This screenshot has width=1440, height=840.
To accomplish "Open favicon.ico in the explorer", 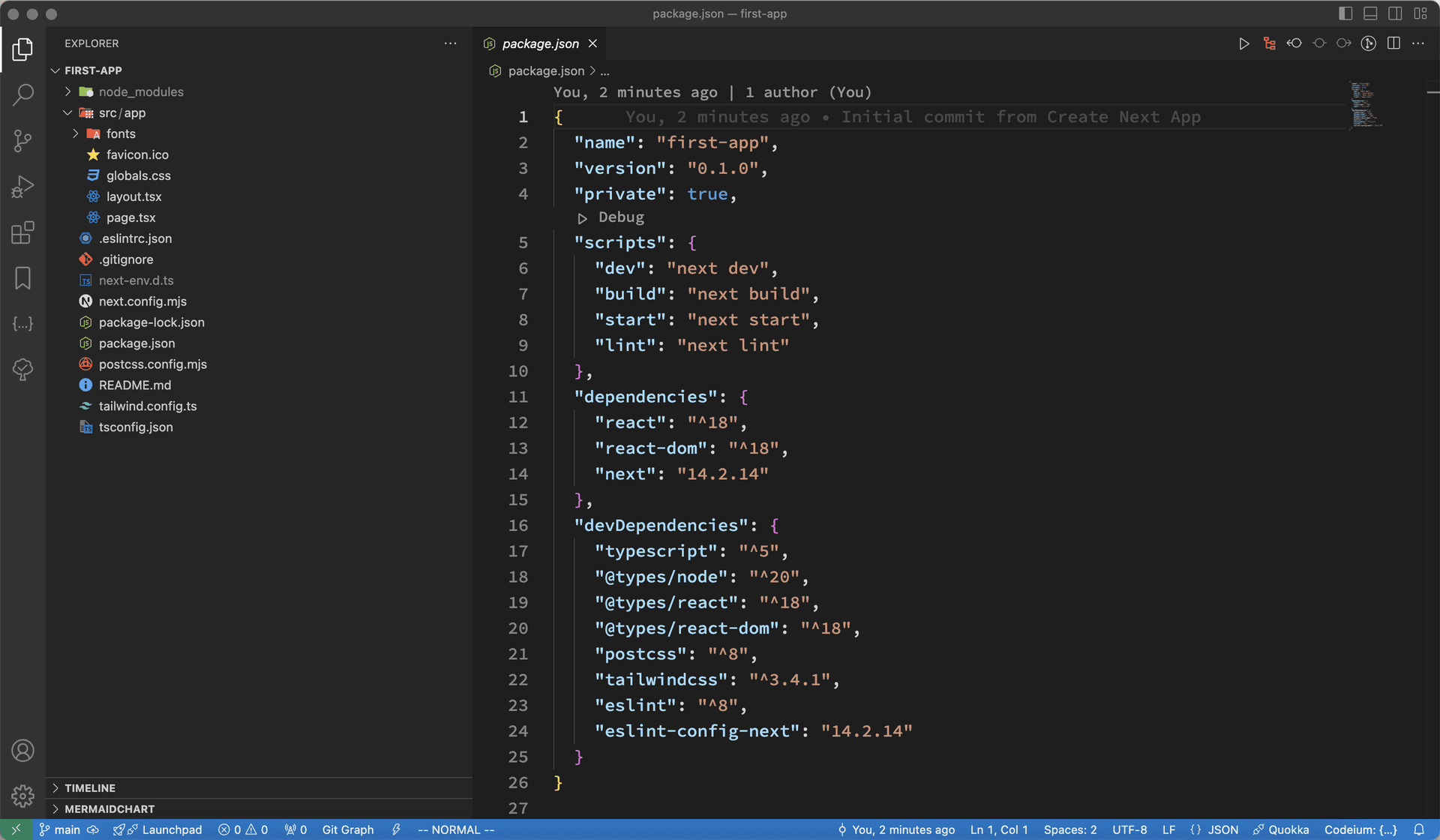I will [x=259, y=154].
